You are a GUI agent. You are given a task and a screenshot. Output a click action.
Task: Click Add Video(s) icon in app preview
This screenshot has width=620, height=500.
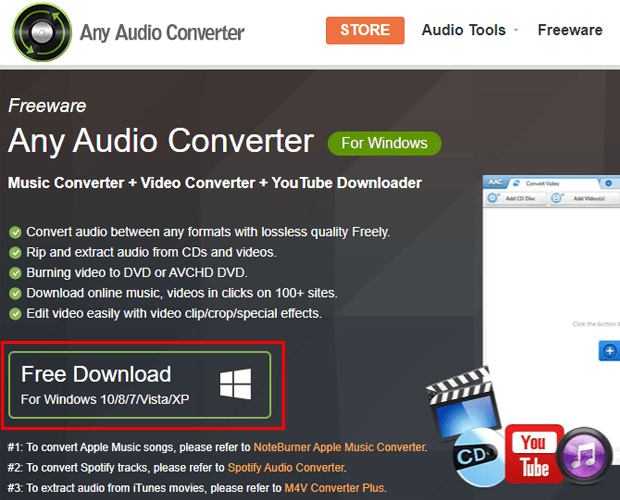point(557,198)
